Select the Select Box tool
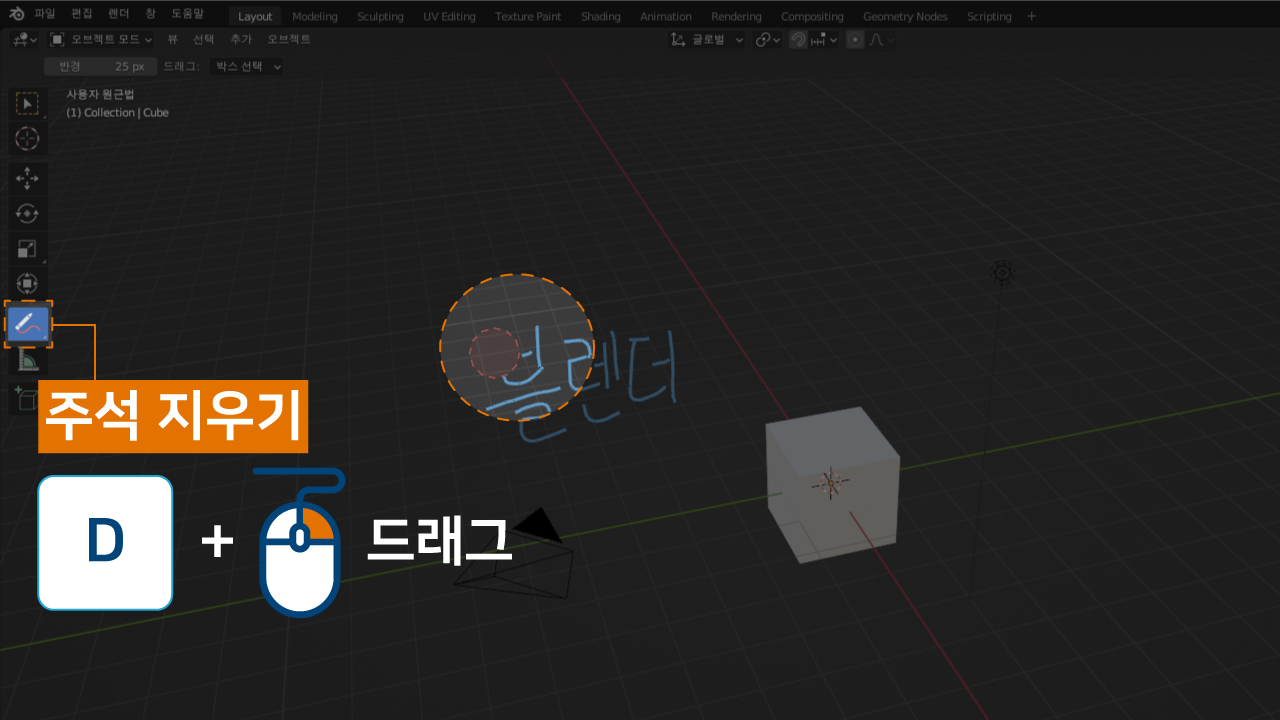This screenshot has width=1280, height=720. click(x=27, y=104)
